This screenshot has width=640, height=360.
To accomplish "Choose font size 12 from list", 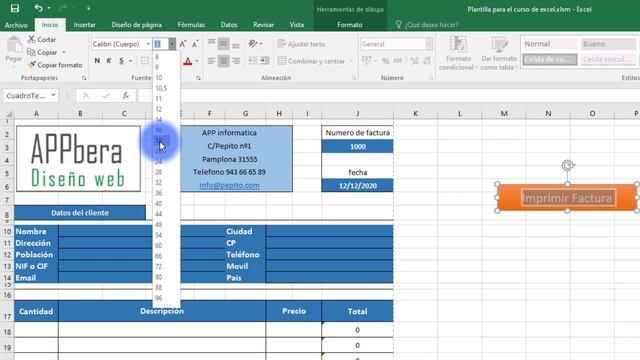I will click(159, 109).
